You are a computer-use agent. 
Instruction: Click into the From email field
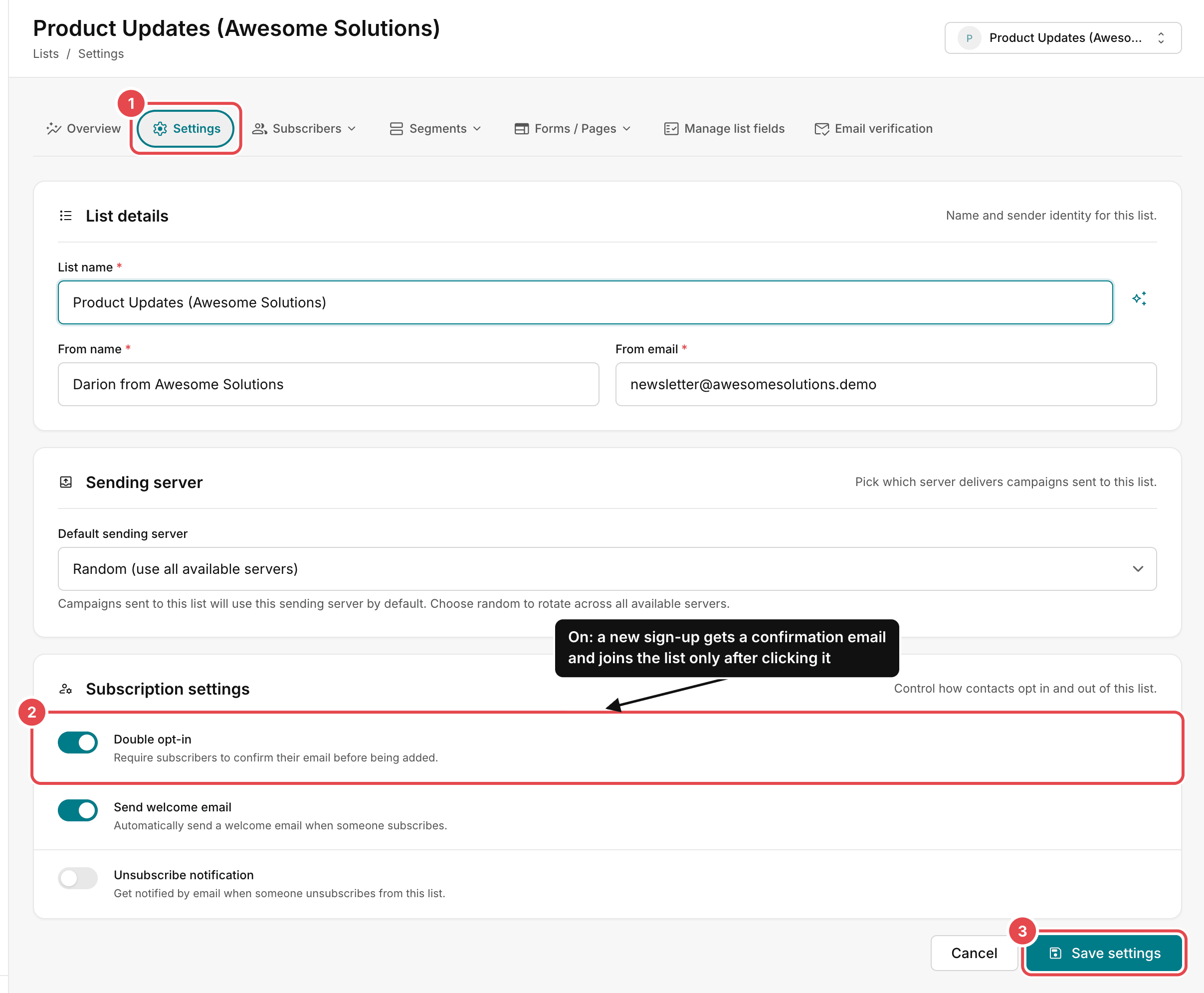pyautogui.click(x=886, y=384)
